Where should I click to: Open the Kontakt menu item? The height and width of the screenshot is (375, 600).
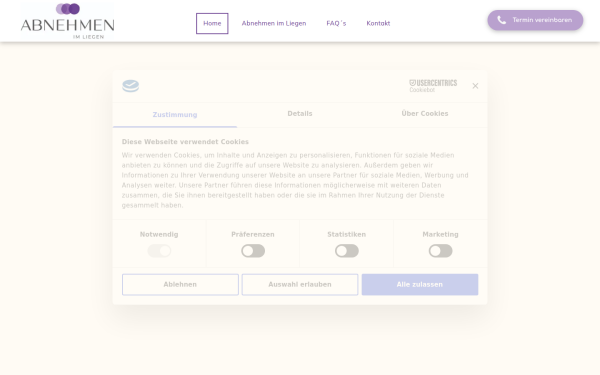378,23
